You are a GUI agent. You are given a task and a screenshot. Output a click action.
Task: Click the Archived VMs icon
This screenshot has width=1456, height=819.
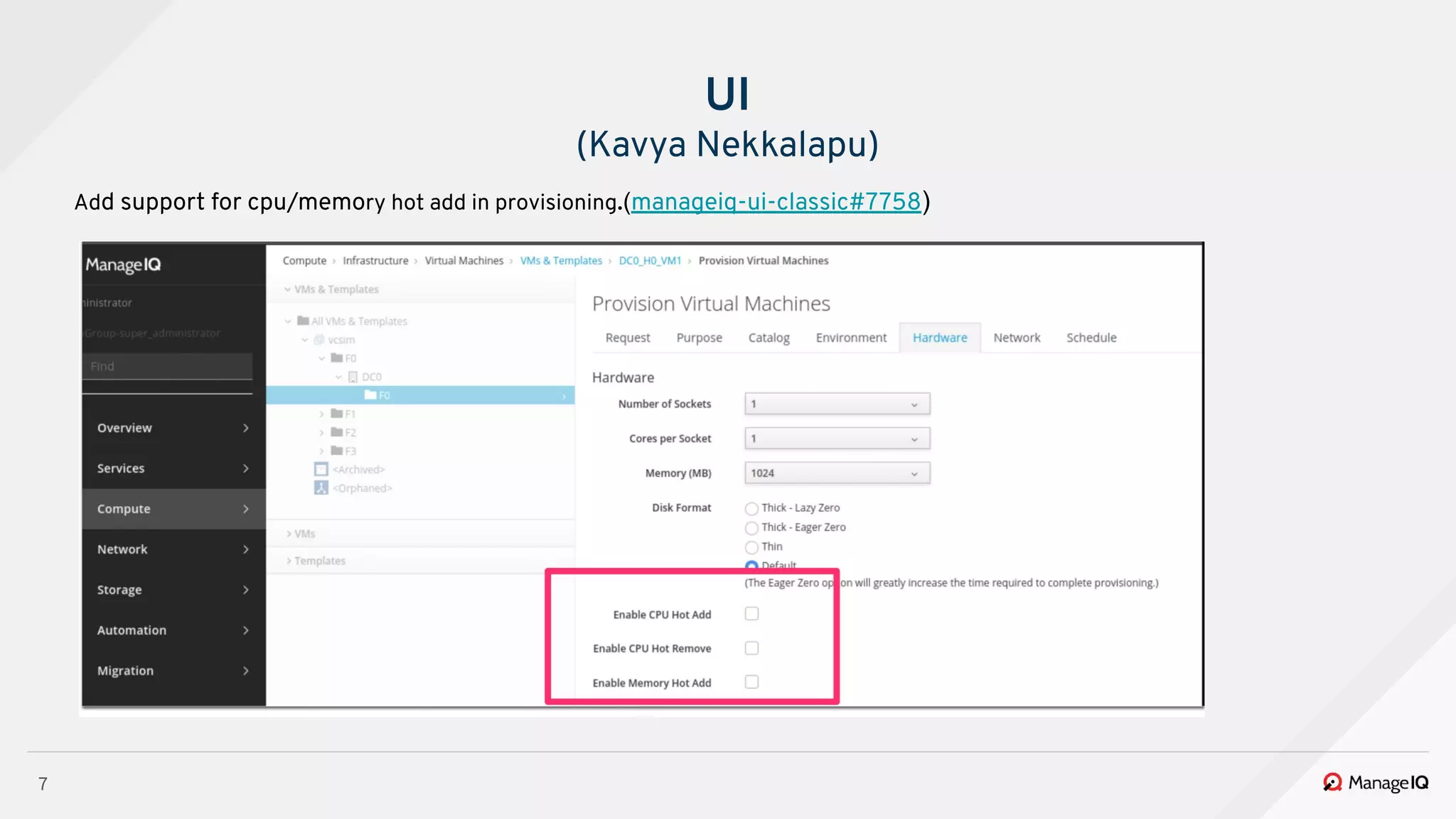click(x=321, y=469)
